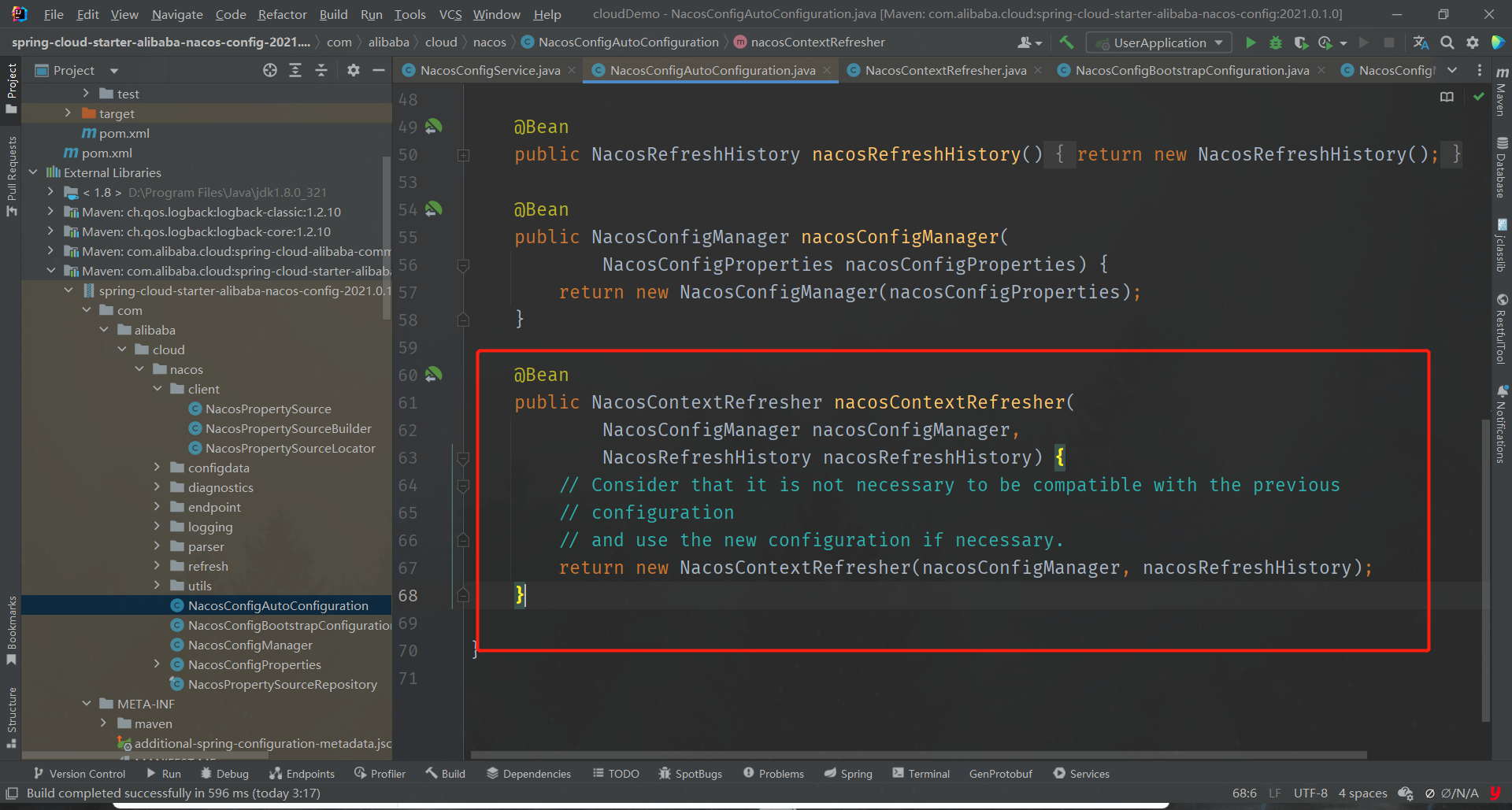
Task: Expand the configdata package
Action: pos(157,468)
